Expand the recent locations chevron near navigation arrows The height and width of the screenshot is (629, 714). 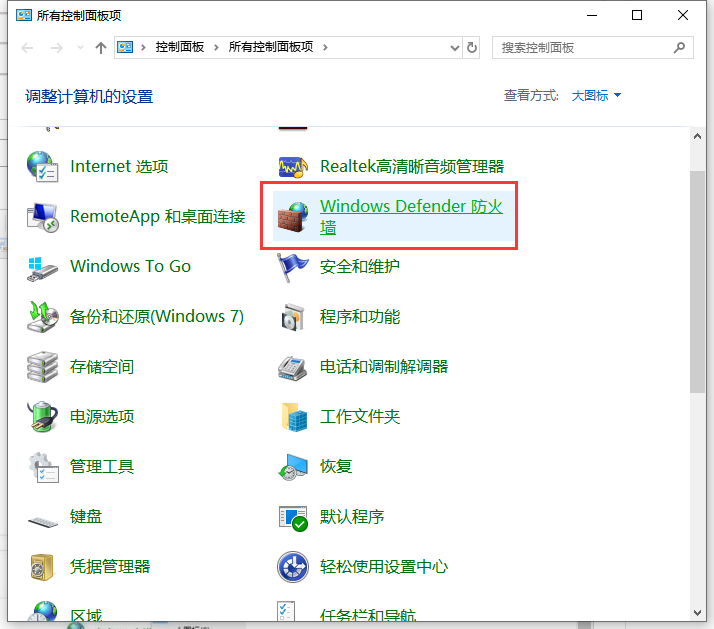(80, 48)
